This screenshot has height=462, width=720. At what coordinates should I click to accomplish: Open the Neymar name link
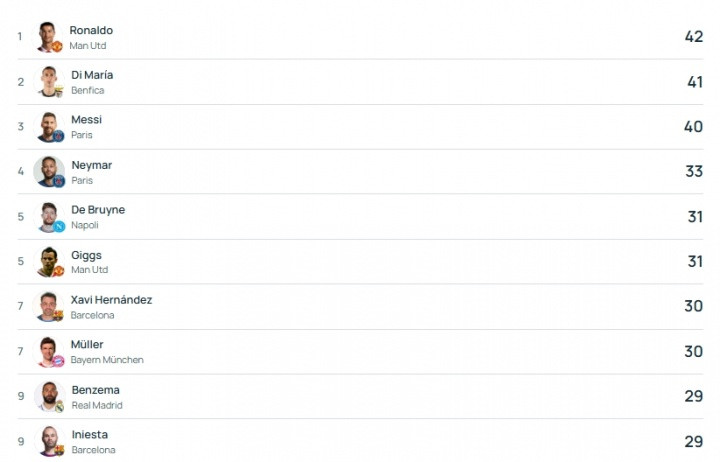pos(91,165)
